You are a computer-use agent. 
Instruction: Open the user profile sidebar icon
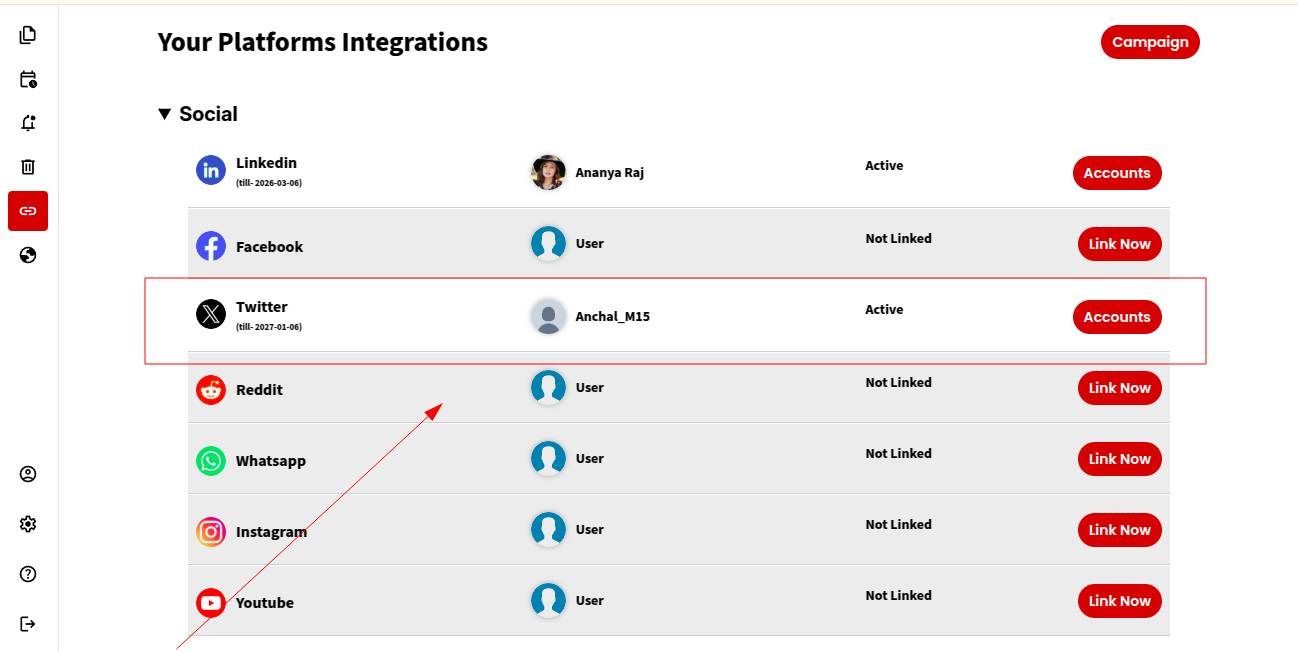pos(28,474)
